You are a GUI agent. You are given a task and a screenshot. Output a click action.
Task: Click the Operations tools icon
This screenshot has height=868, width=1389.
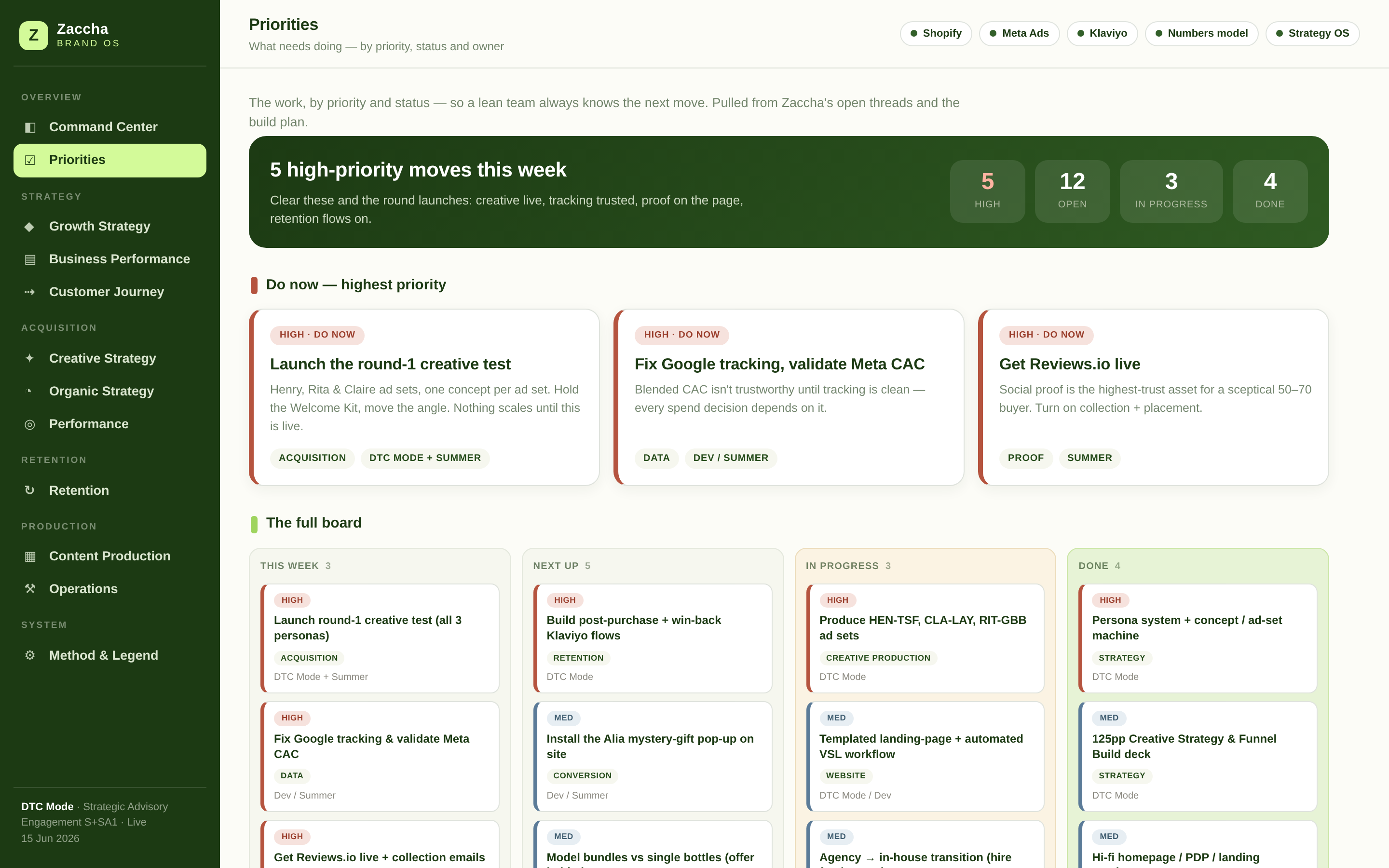(x=30, y=589)
